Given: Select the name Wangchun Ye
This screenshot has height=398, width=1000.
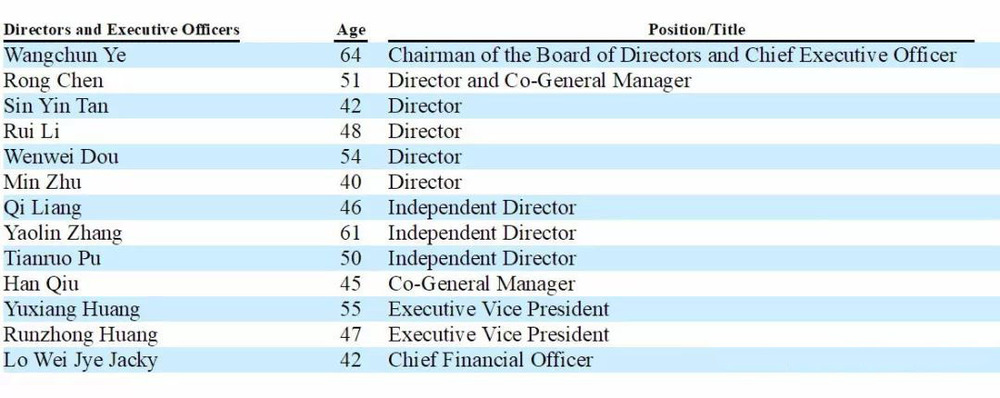Looking at the screenshot, I should pos(65,55).
